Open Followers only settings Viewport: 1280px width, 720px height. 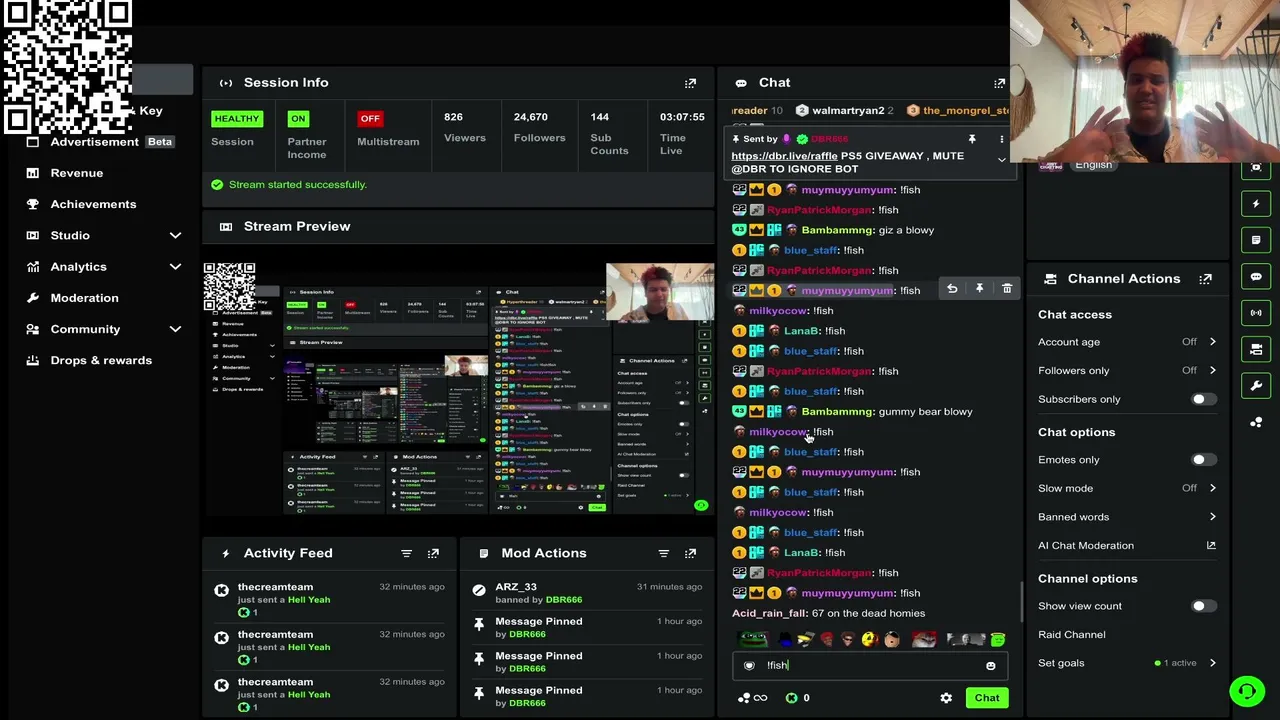tap(1127, 371)
